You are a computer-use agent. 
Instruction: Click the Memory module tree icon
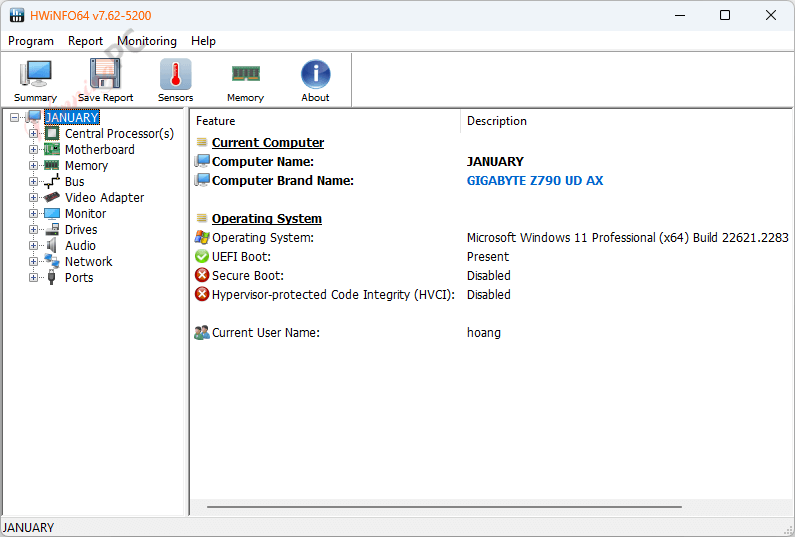52,165
